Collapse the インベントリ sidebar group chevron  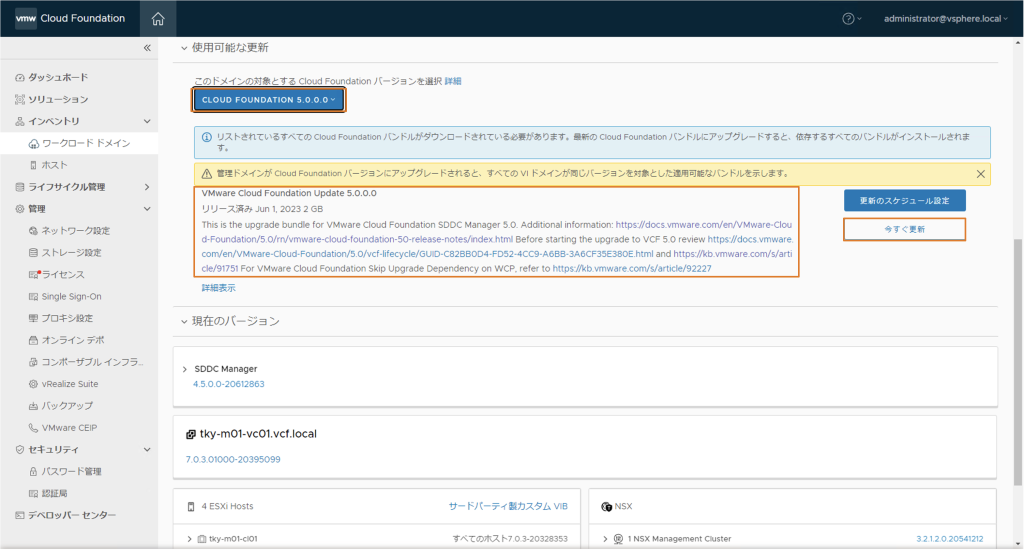pos(147,121)
